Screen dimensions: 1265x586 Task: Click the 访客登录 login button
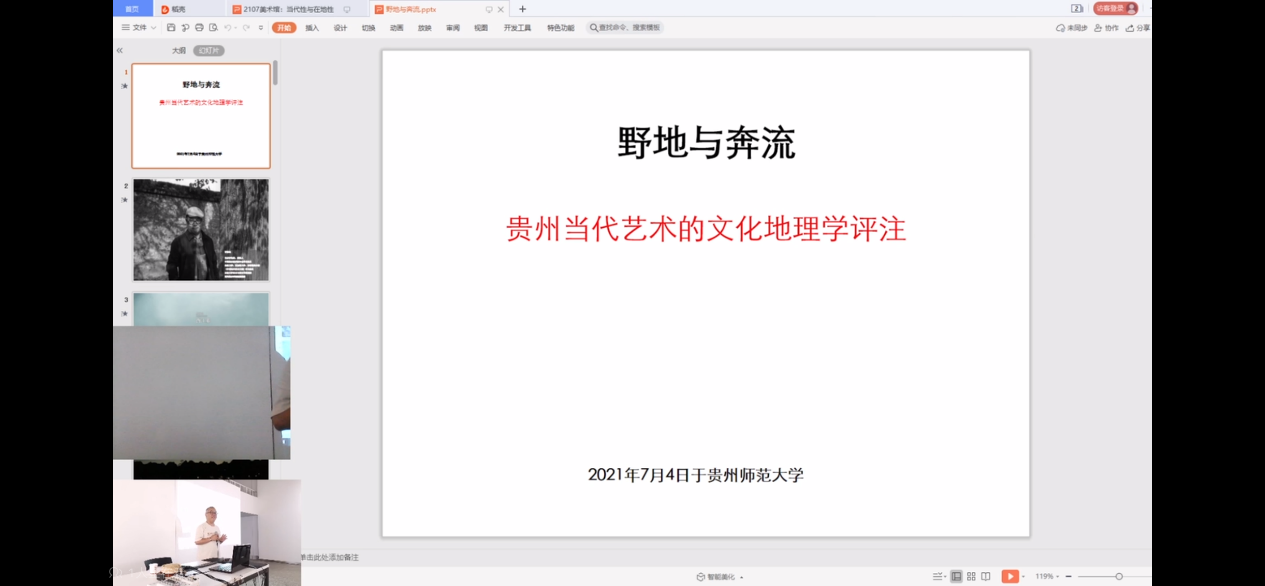click(x=1114, y=8)
